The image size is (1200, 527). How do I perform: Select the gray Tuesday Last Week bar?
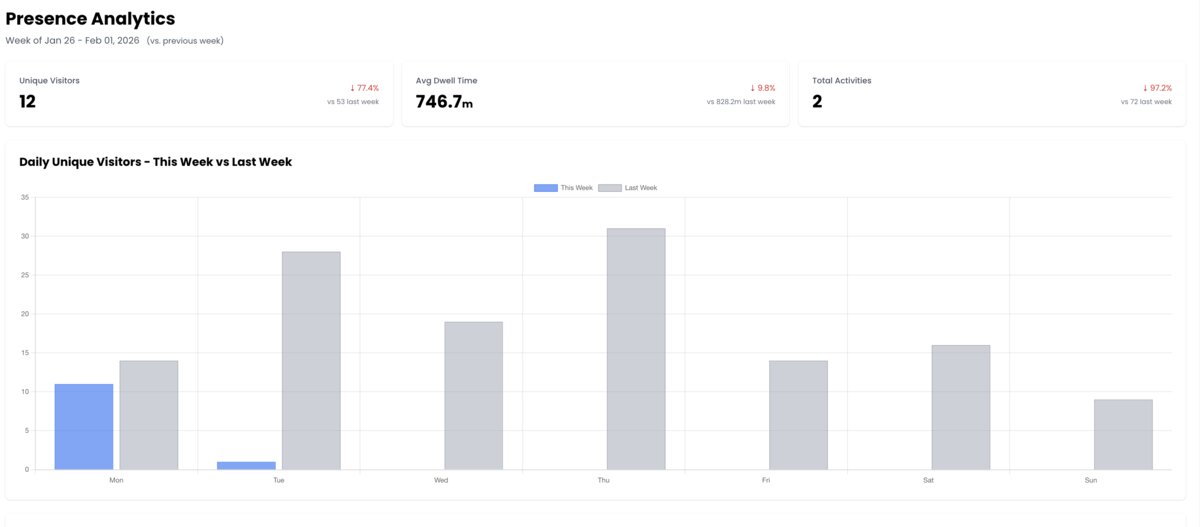(311, 360)
